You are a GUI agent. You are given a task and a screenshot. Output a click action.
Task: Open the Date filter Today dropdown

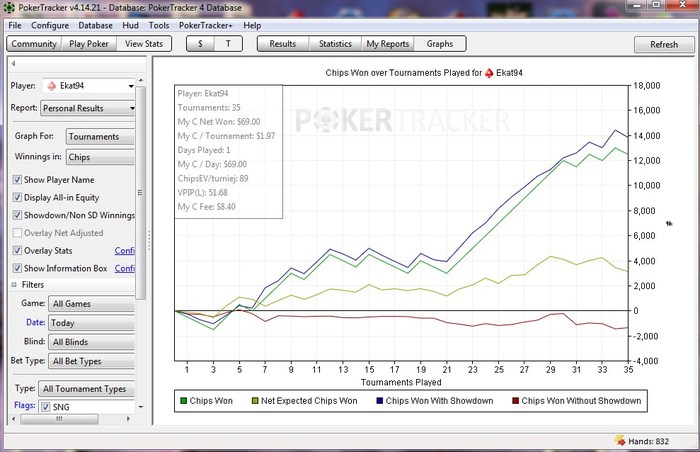click(x=92, y=322)
